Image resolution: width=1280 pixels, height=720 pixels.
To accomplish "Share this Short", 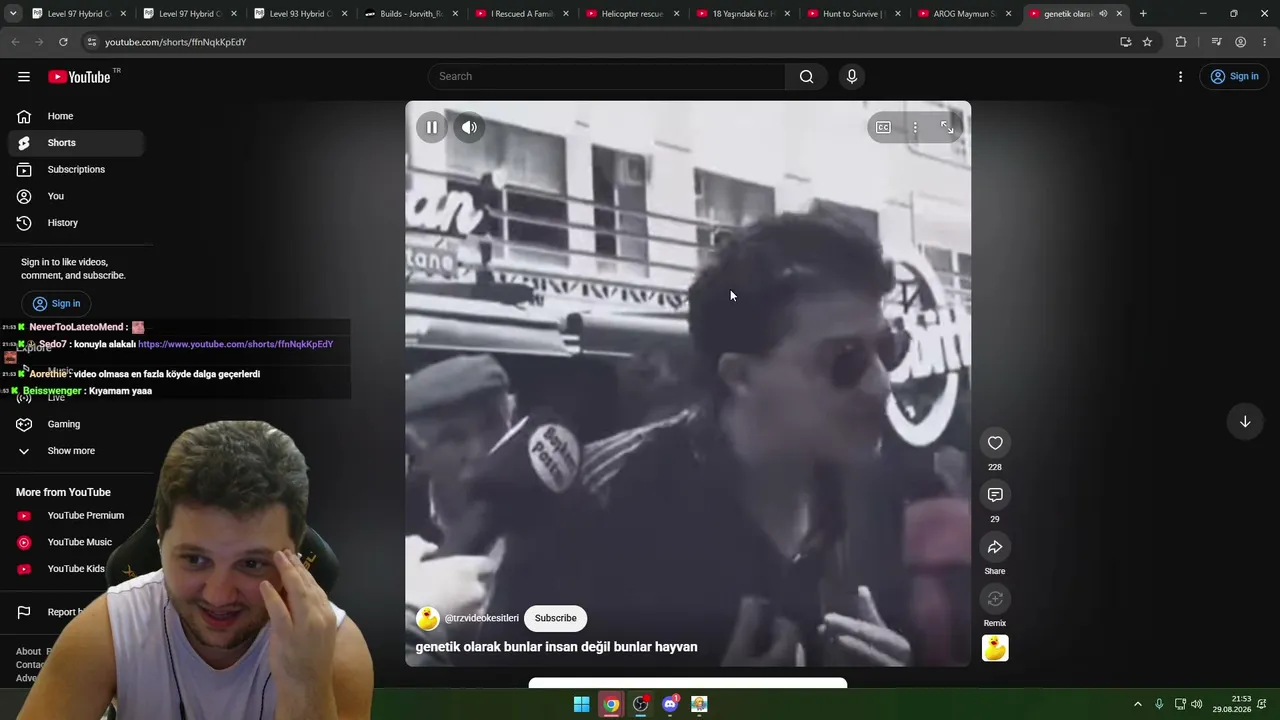I will [995, 547].
